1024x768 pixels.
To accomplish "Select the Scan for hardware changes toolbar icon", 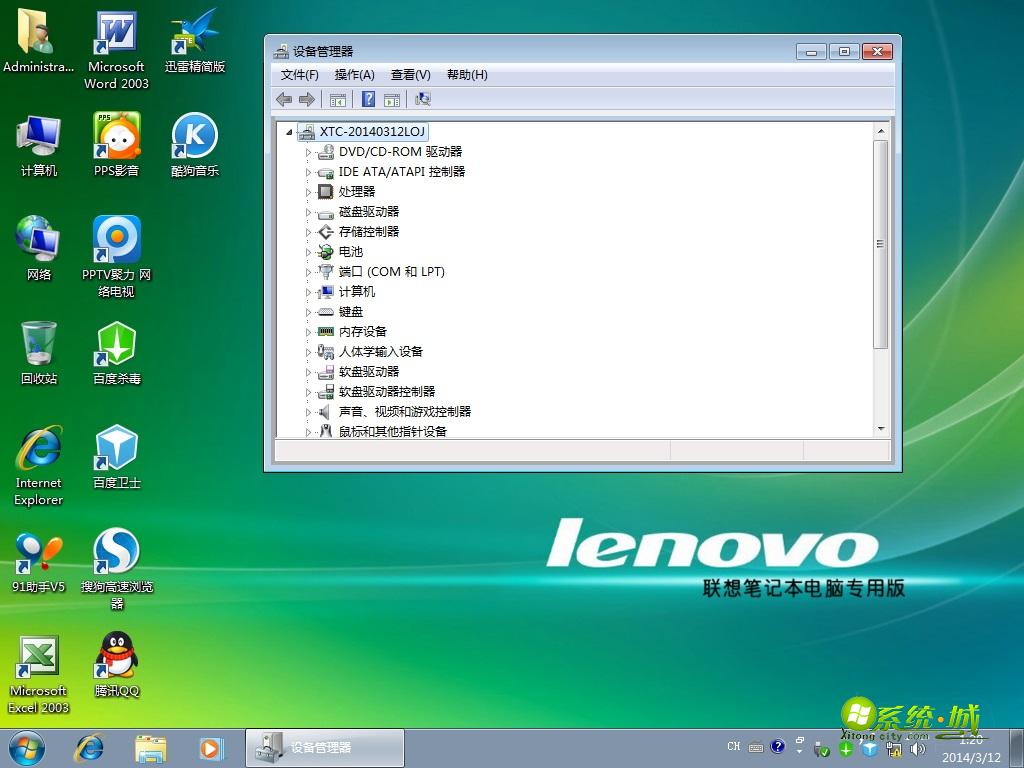I will tap(422, 99).
